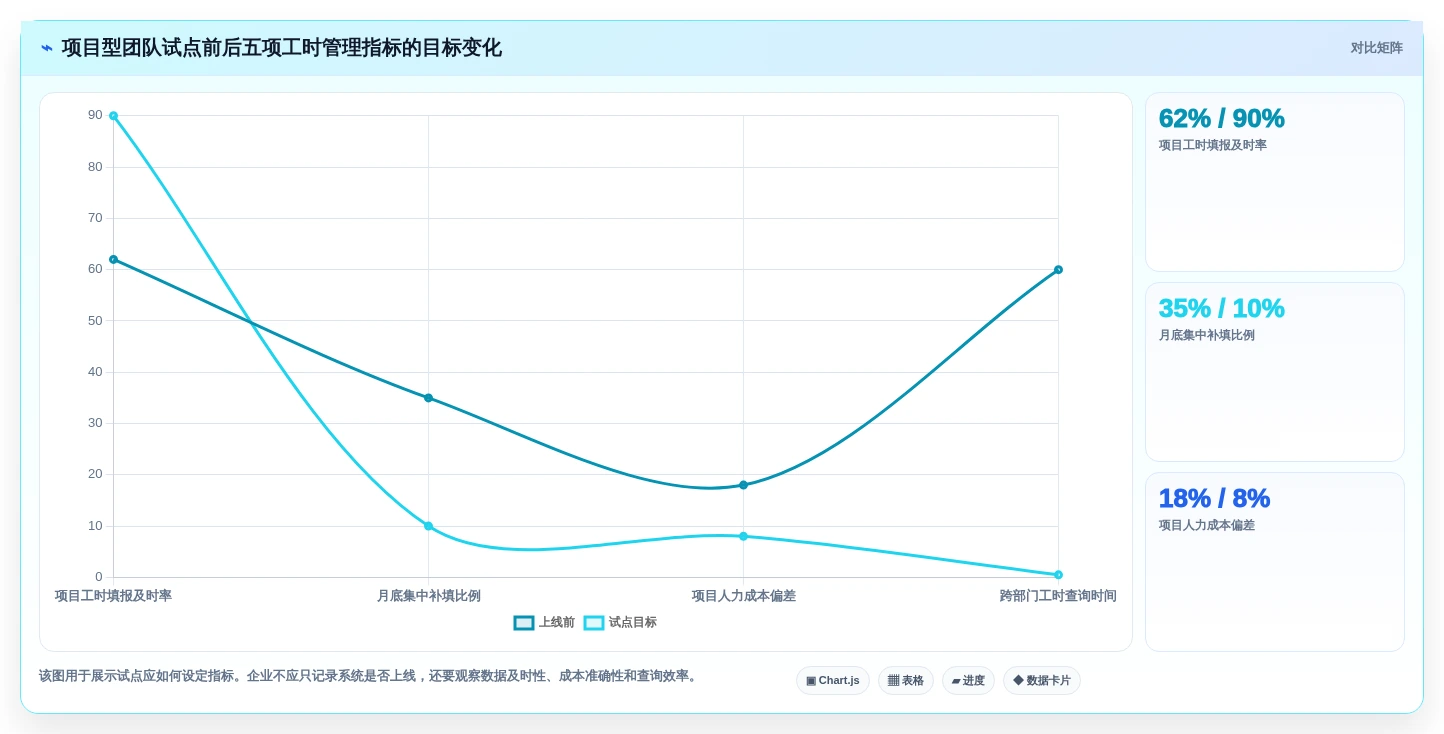Image resolution: width=1444 pixels, height=734 pixels.
Task: Click the 对比矩阵 label in header
Action: coord(1376,48)
